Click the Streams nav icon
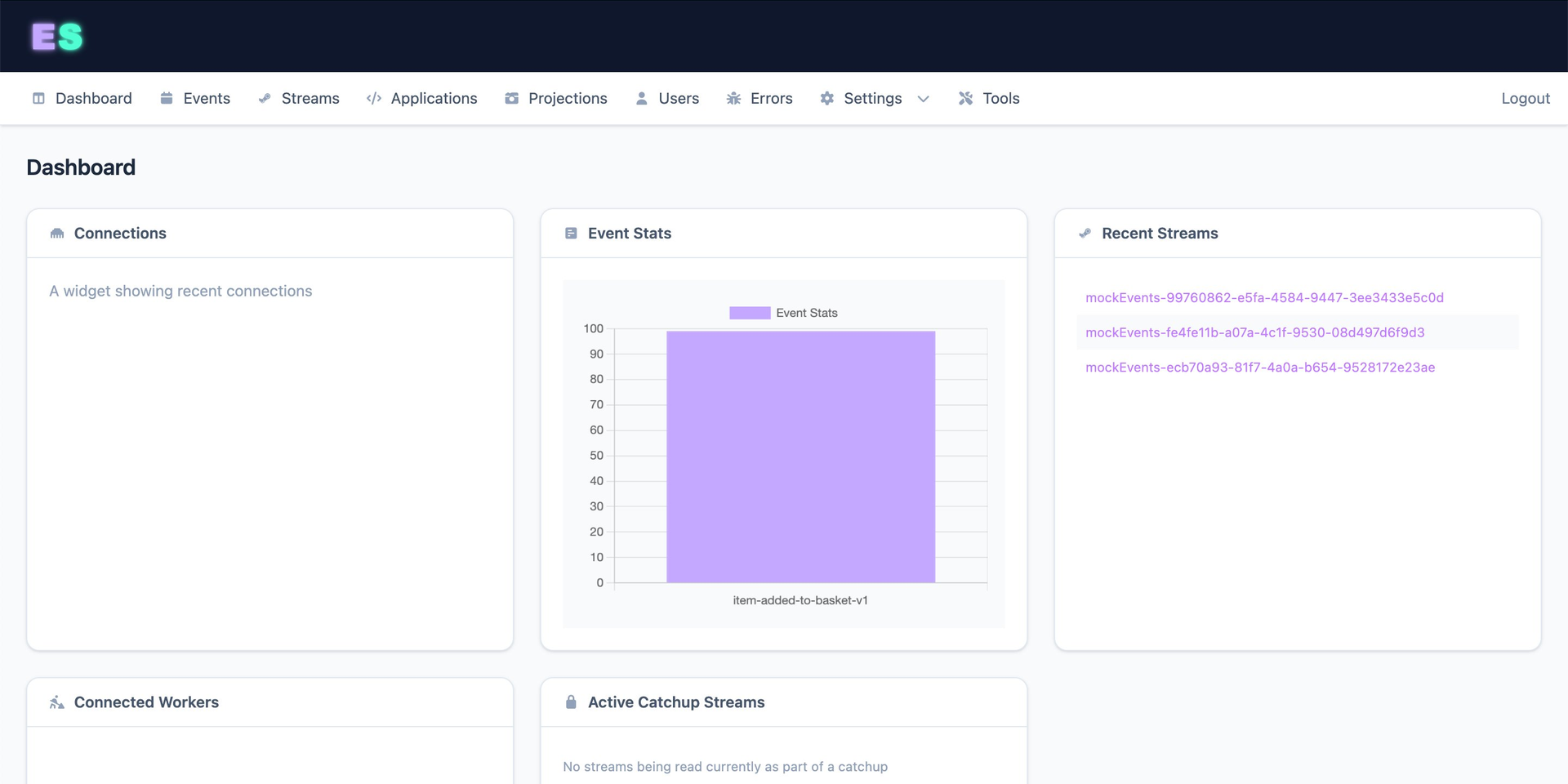The height and width of the screenshot is (784, 1568). [x=265, y=98]
